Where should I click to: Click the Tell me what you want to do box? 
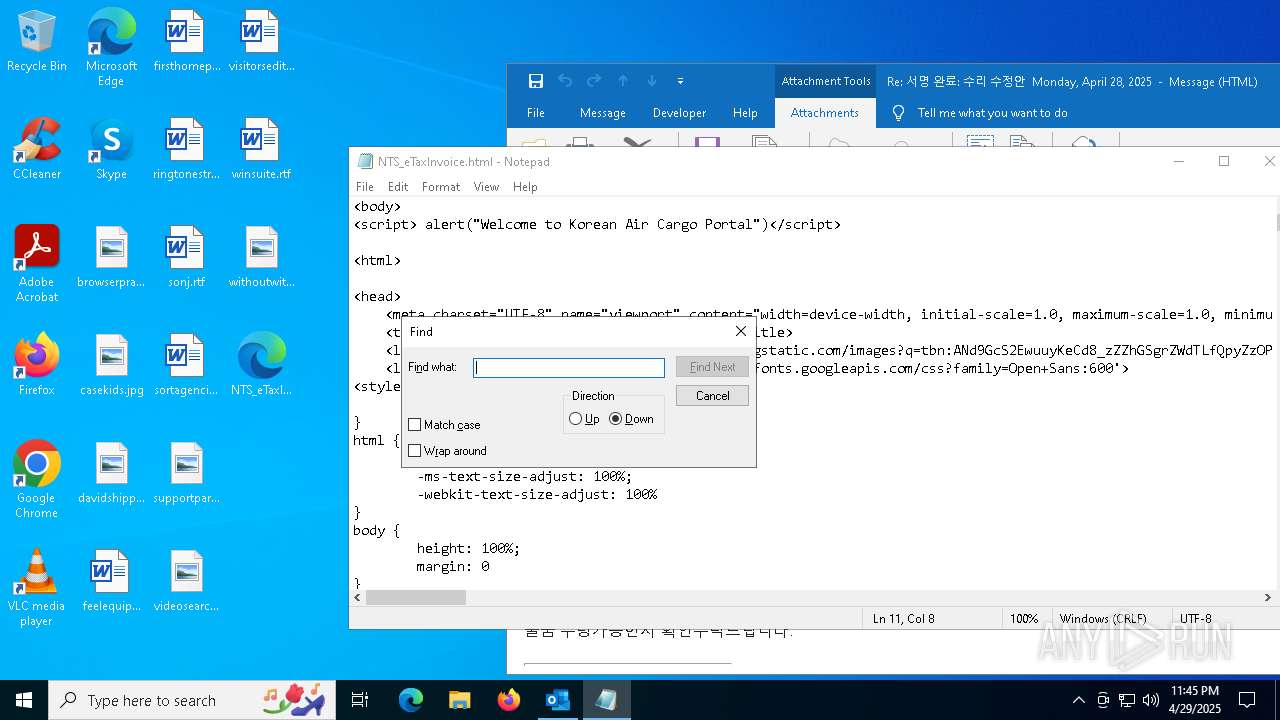992,113
